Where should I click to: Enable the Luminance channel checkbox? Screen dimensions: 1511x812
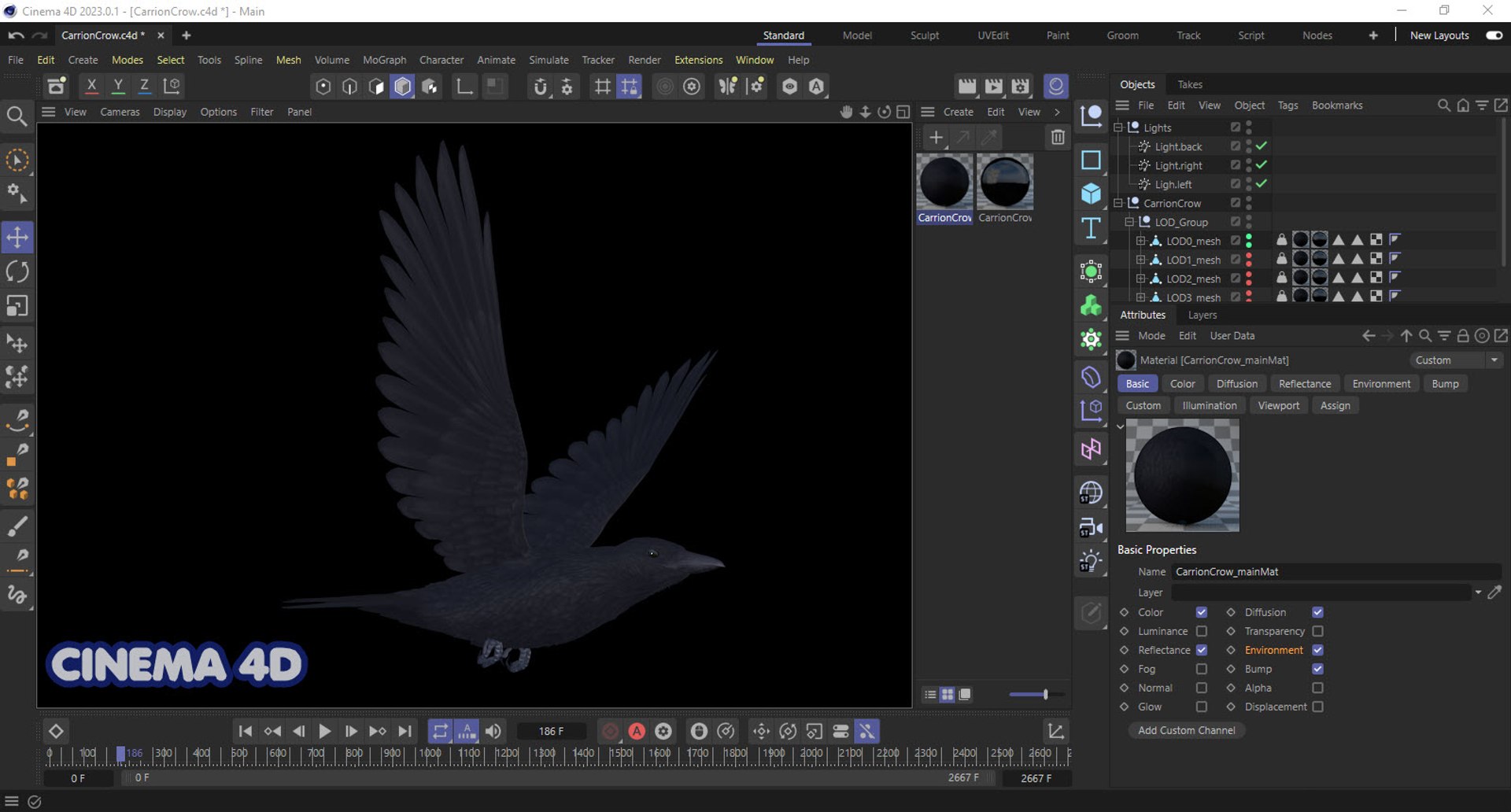pyautogui.click(x=1201, y=631)
